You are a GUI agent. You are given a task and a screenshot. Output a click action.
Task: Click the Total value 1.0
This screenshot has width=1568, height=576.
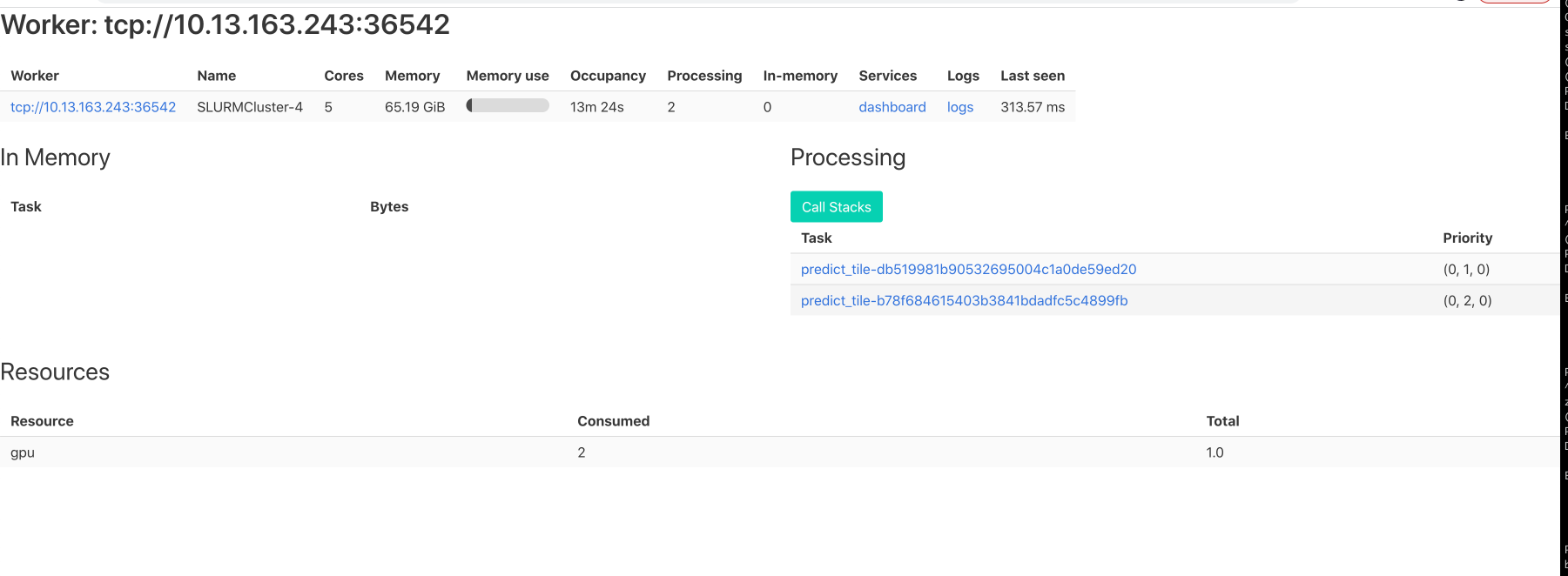click(x=1215, y=452)
